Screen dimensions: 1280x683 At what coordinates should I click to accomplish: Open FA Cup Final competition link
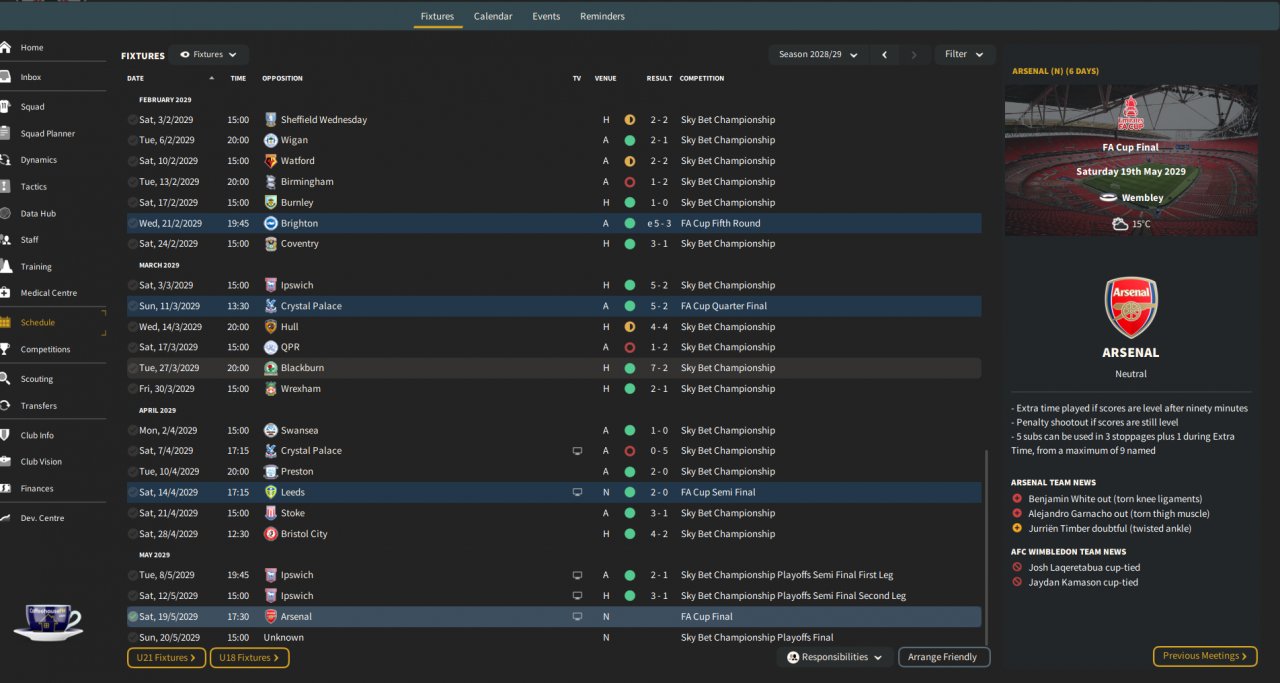click(x=707, y=617)
